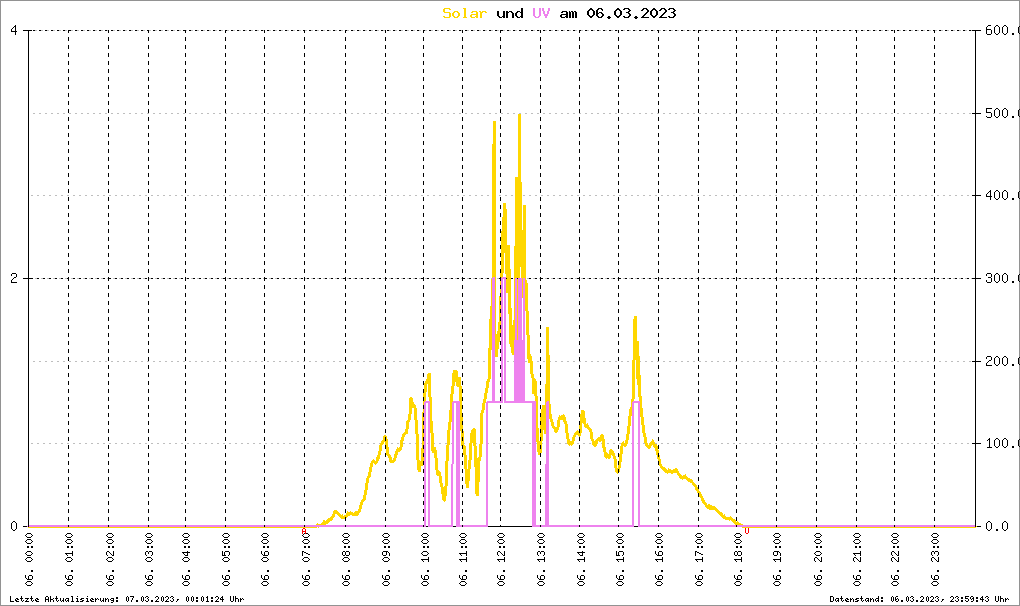1020x606 pixels.
Task: Click the right y-axis label "300.0"
Action: 1000,278
